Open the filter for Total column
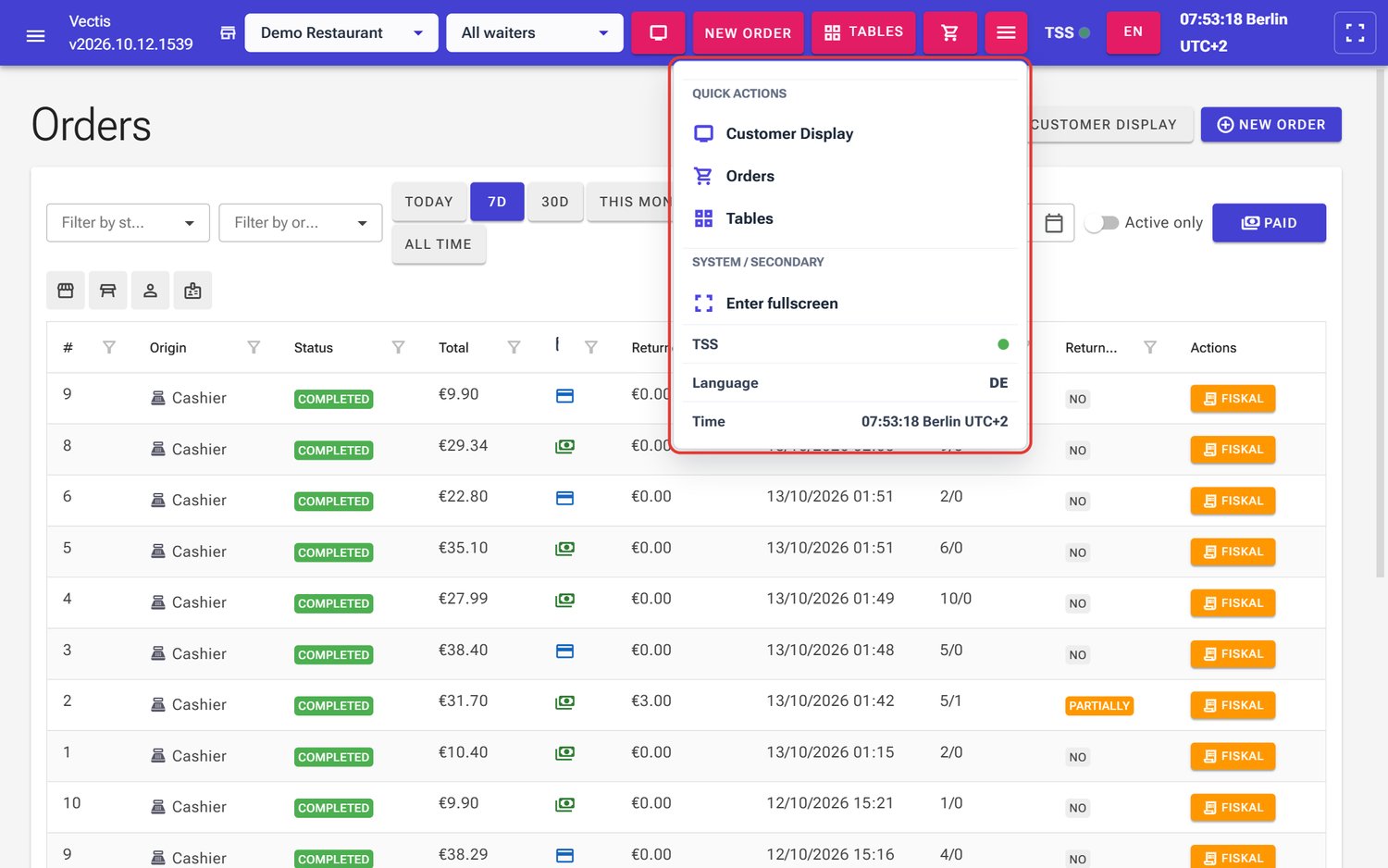This screenshot has height=868, width=1388. 514,348
